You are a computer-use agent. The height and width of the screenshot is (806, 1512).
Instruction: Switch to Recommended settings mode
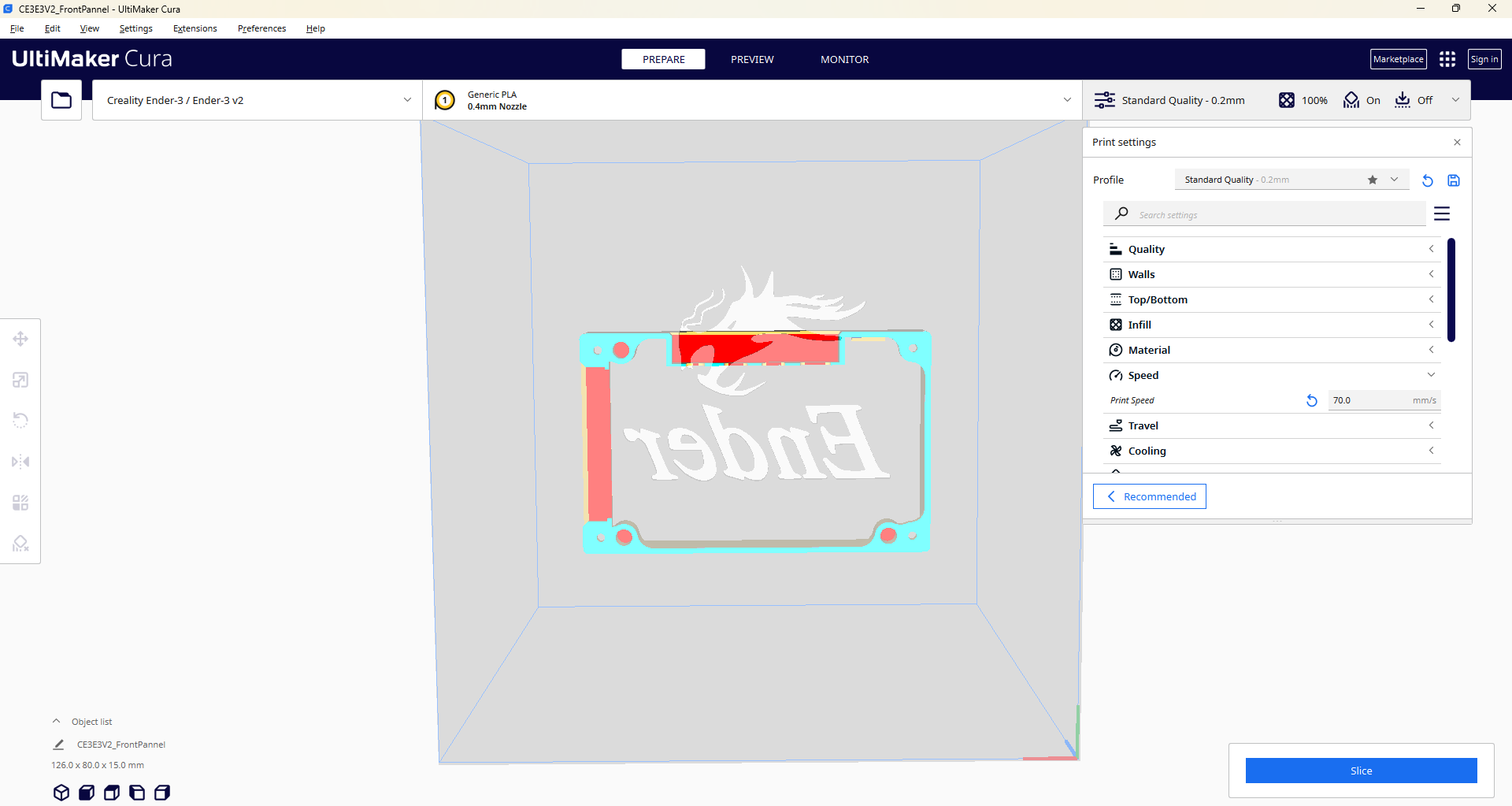coord(1150,496)
